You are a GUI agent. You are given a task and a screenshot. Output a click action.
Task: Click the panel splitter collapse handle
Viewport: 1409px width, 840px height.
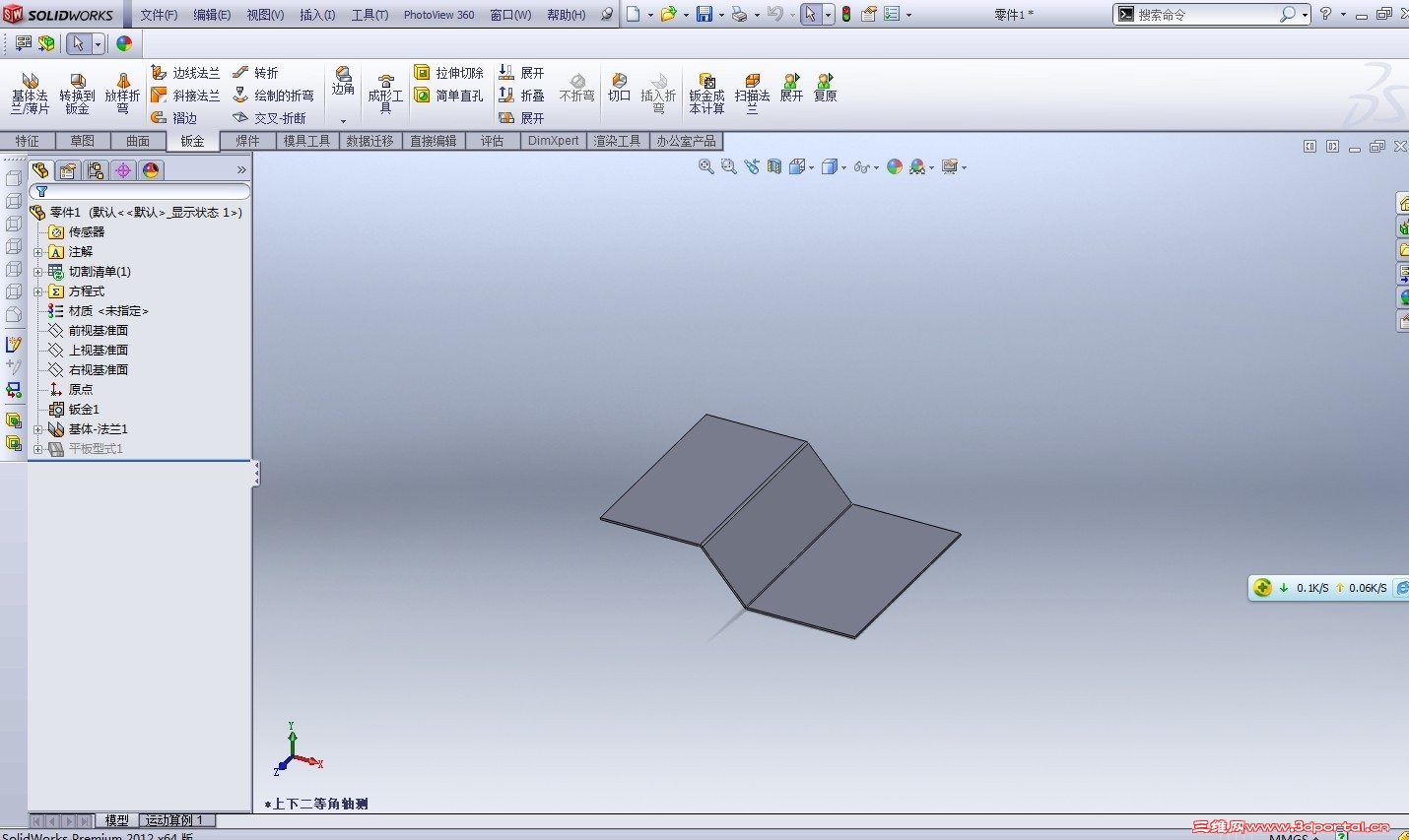(256, 474)
